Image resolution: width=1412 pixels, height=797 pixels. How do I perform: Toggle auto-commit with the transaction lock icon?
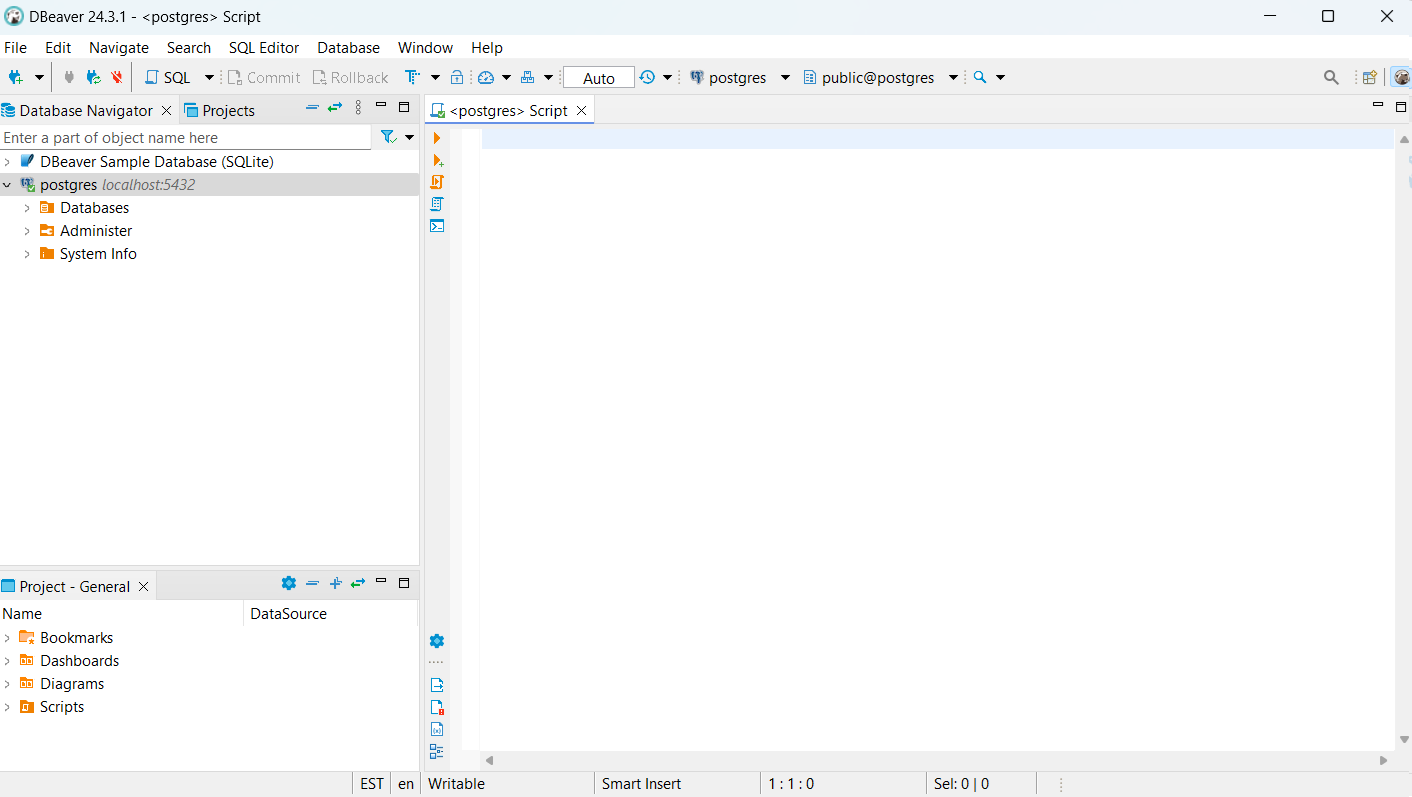point(457,77)
